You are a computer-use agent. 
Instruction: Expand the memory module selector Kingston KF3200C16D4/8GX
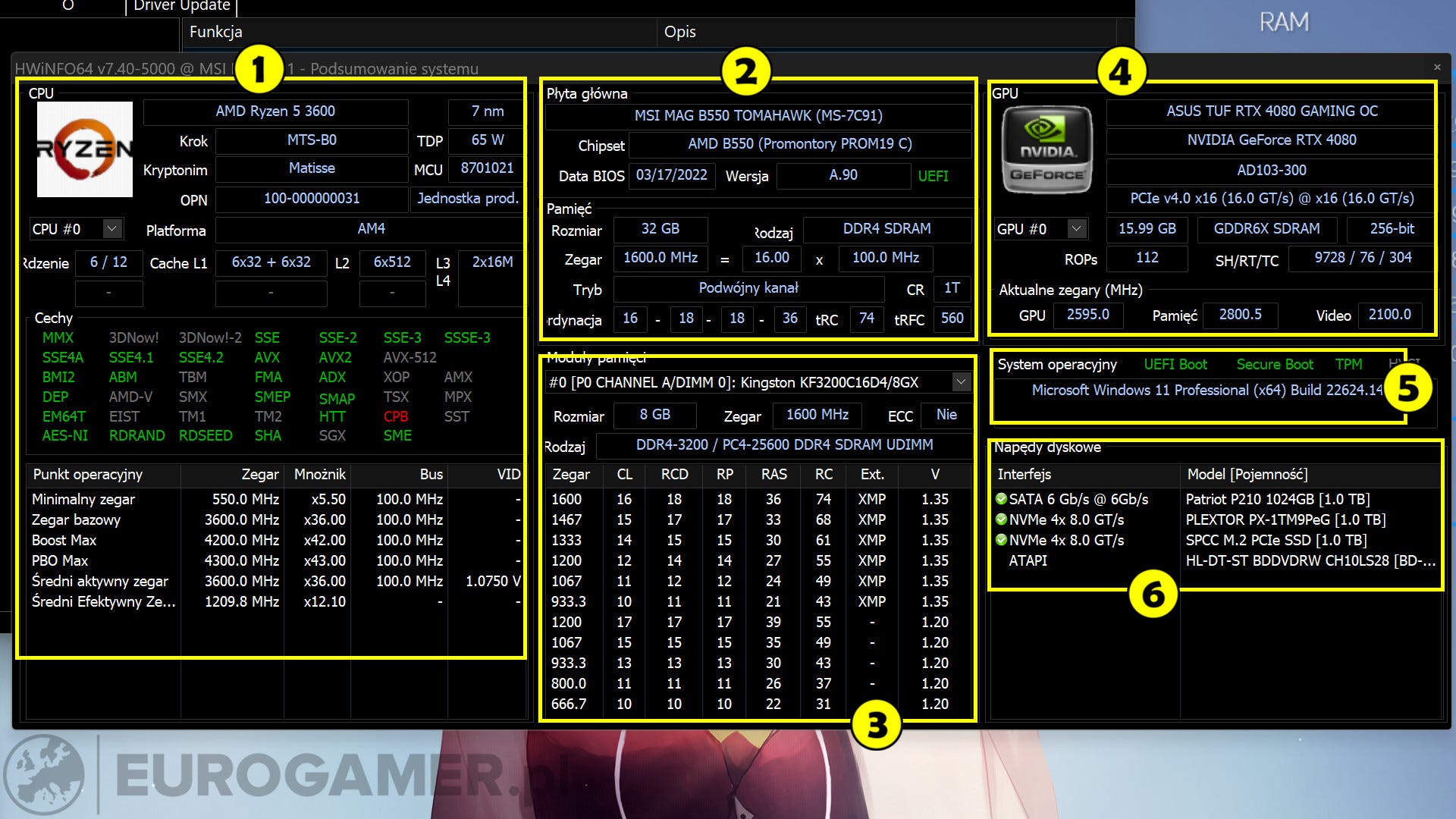[x=961, y=382]
